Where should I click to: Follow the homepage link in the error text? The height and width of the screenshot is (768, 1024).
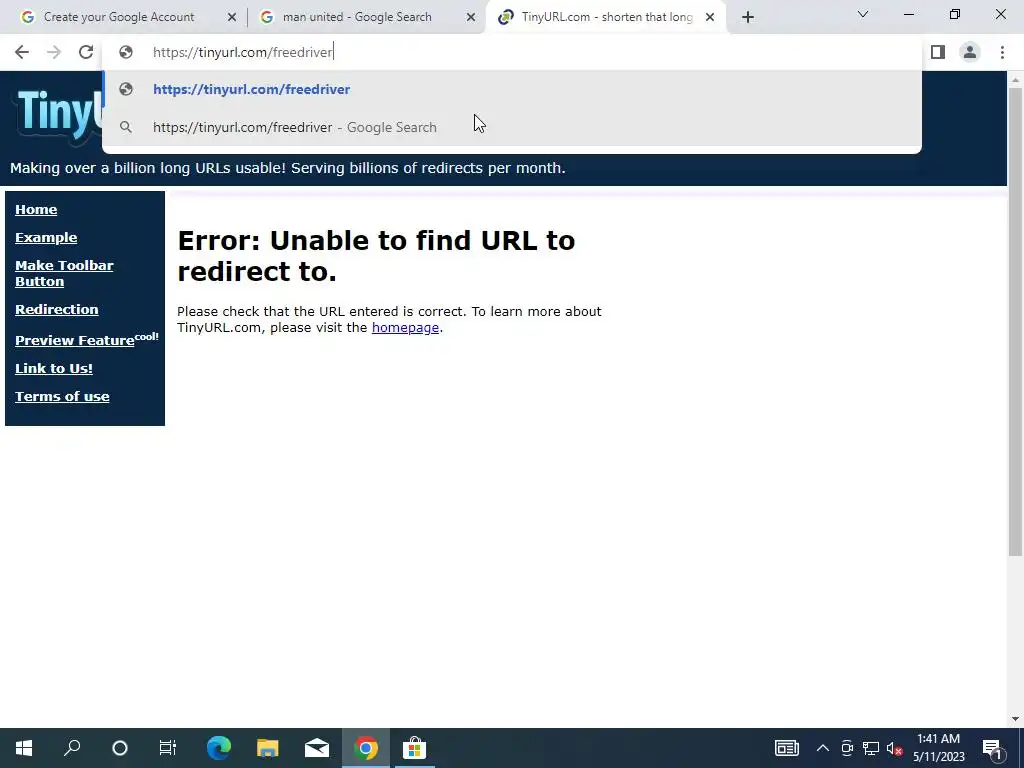[405, 328]
